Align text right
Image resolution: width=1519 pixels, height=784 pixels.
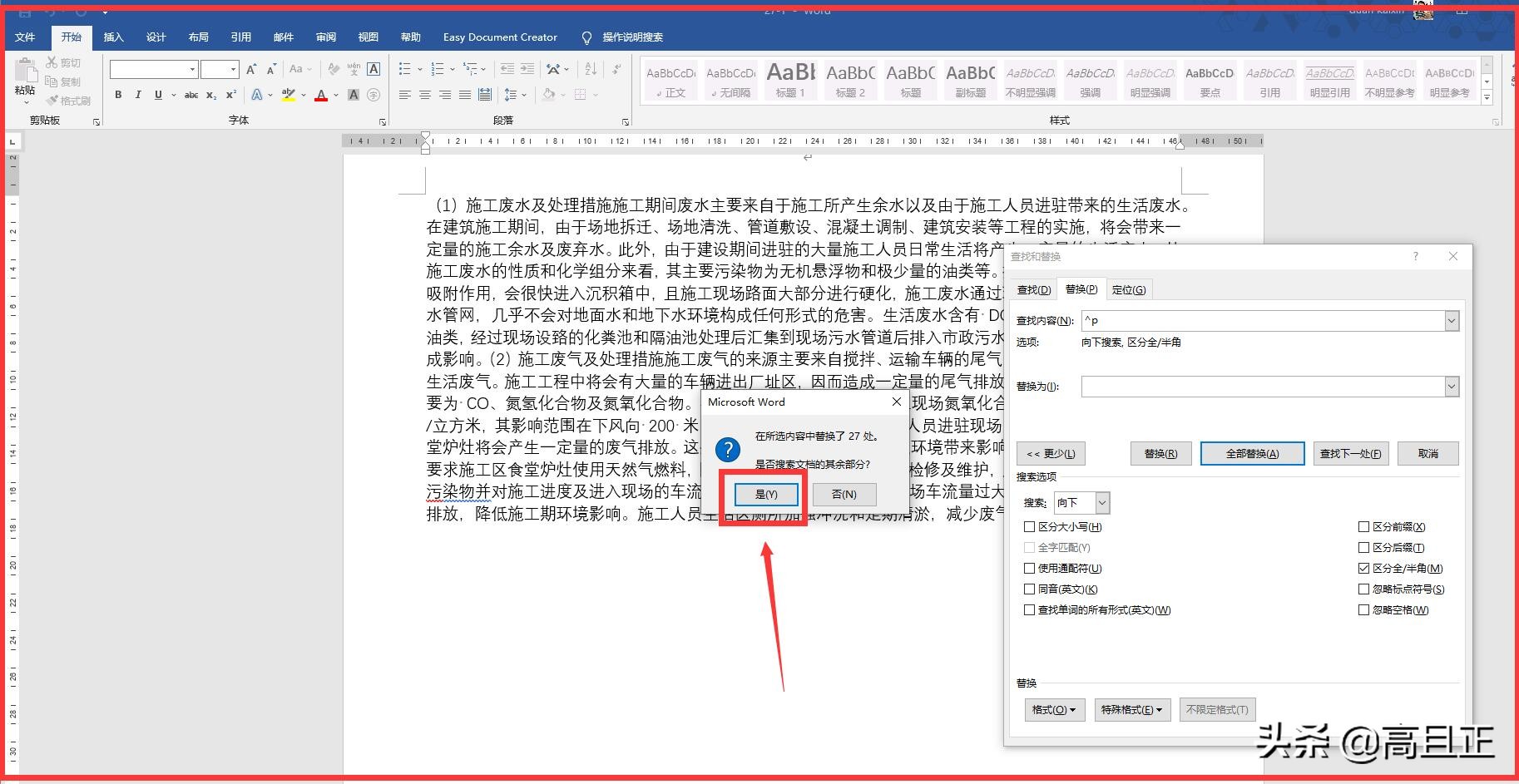[445, 95]
